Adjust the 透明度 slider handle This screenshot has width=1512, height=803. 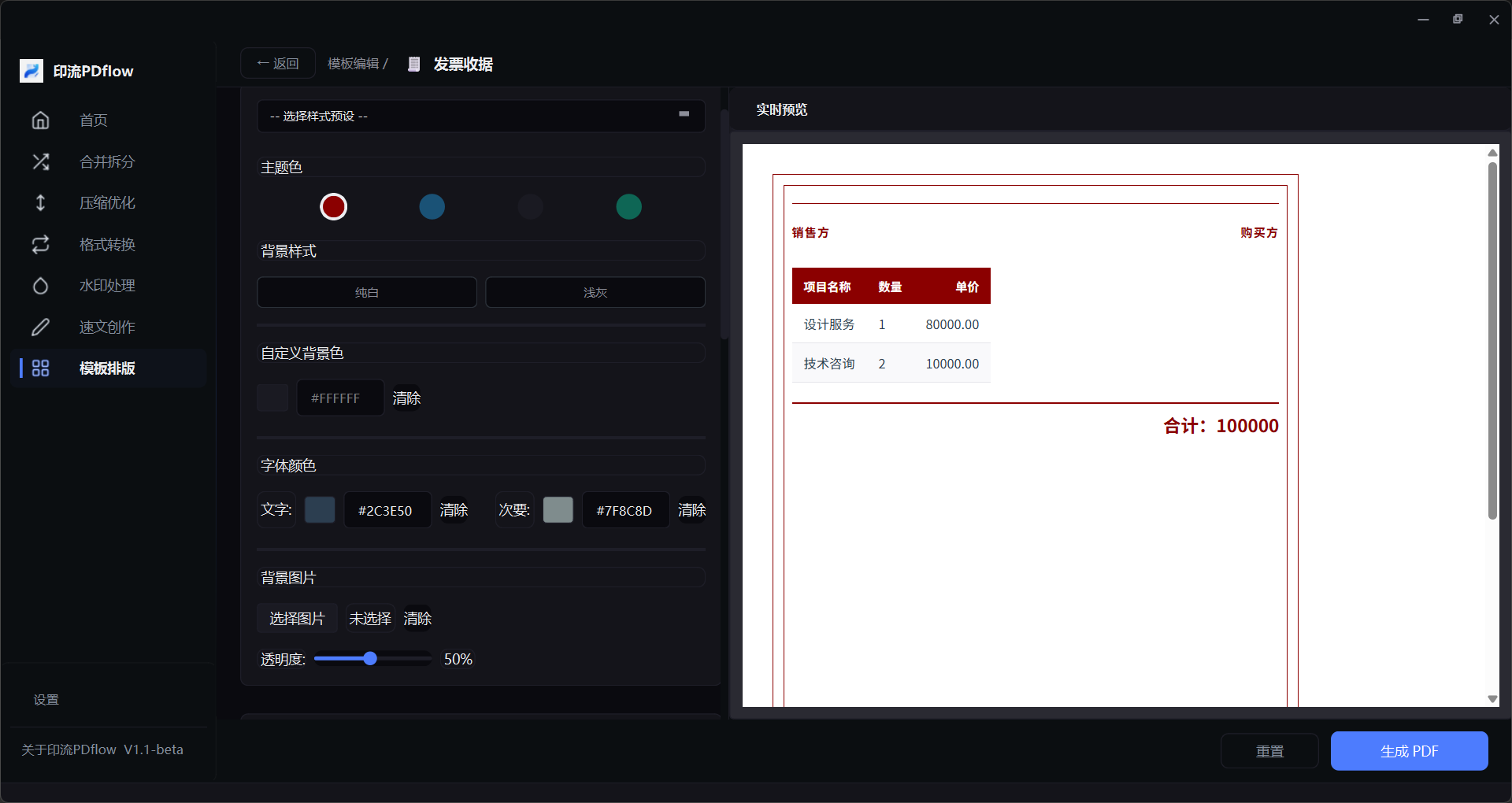point(370,658)
